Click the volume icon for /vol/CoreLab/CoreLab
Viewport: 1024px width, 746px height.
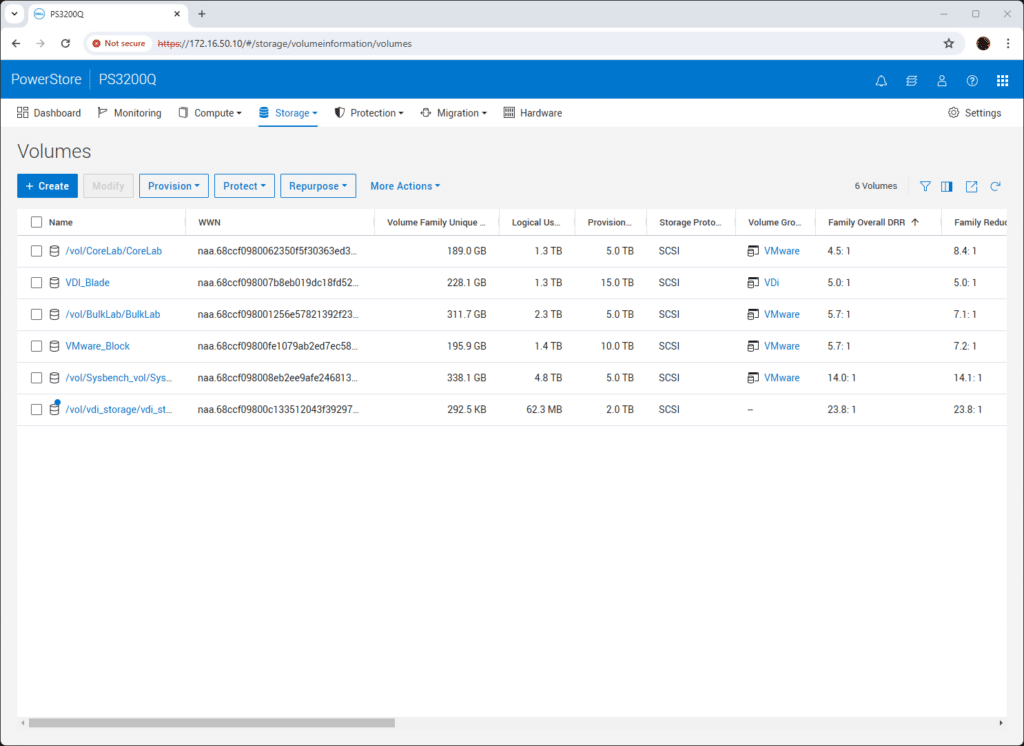pos(55,251)
